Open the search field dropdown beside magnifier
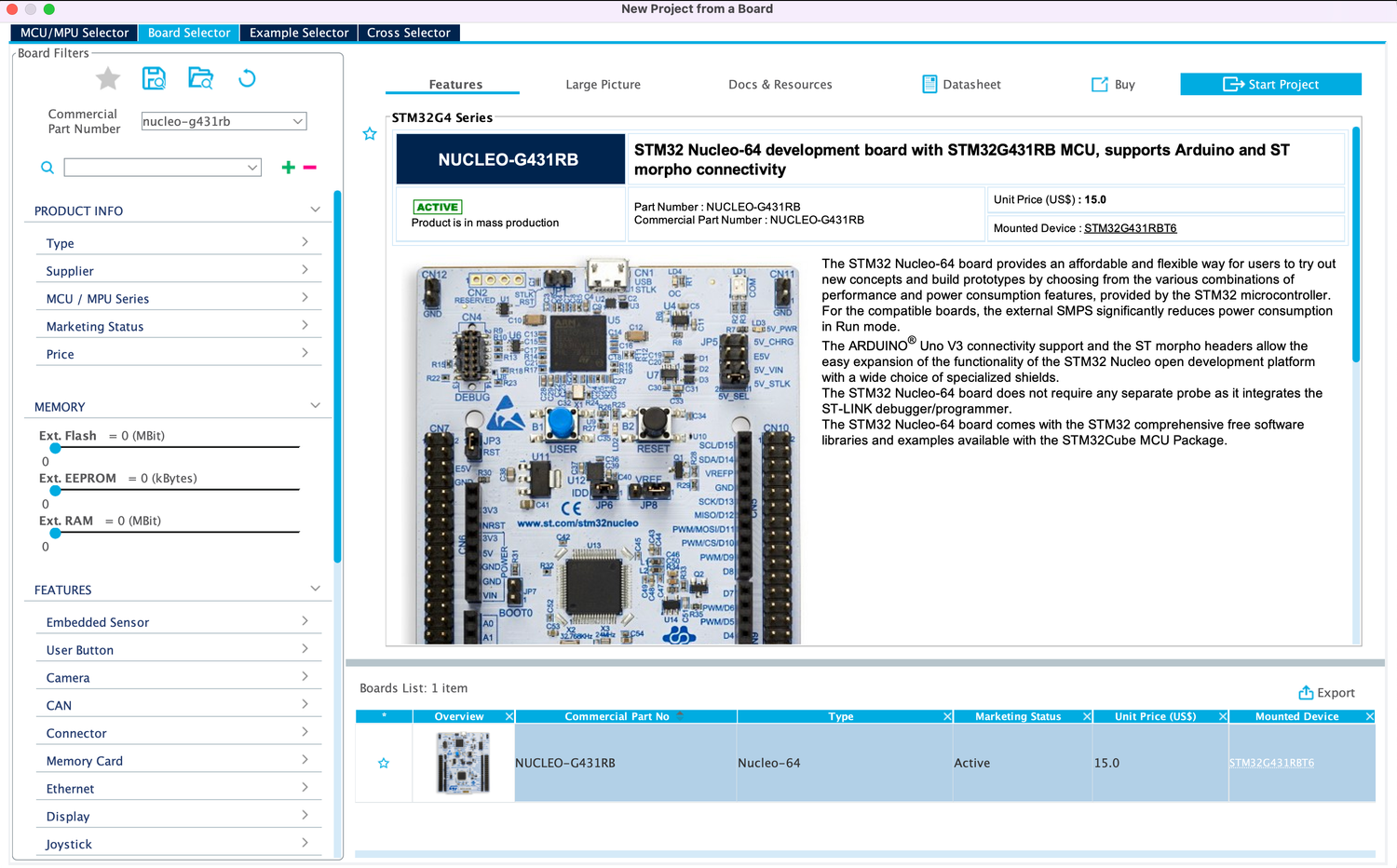Image resolution: width=1397 pixels, height=868 pixels. pyautogui.click(x=252, y=168)
